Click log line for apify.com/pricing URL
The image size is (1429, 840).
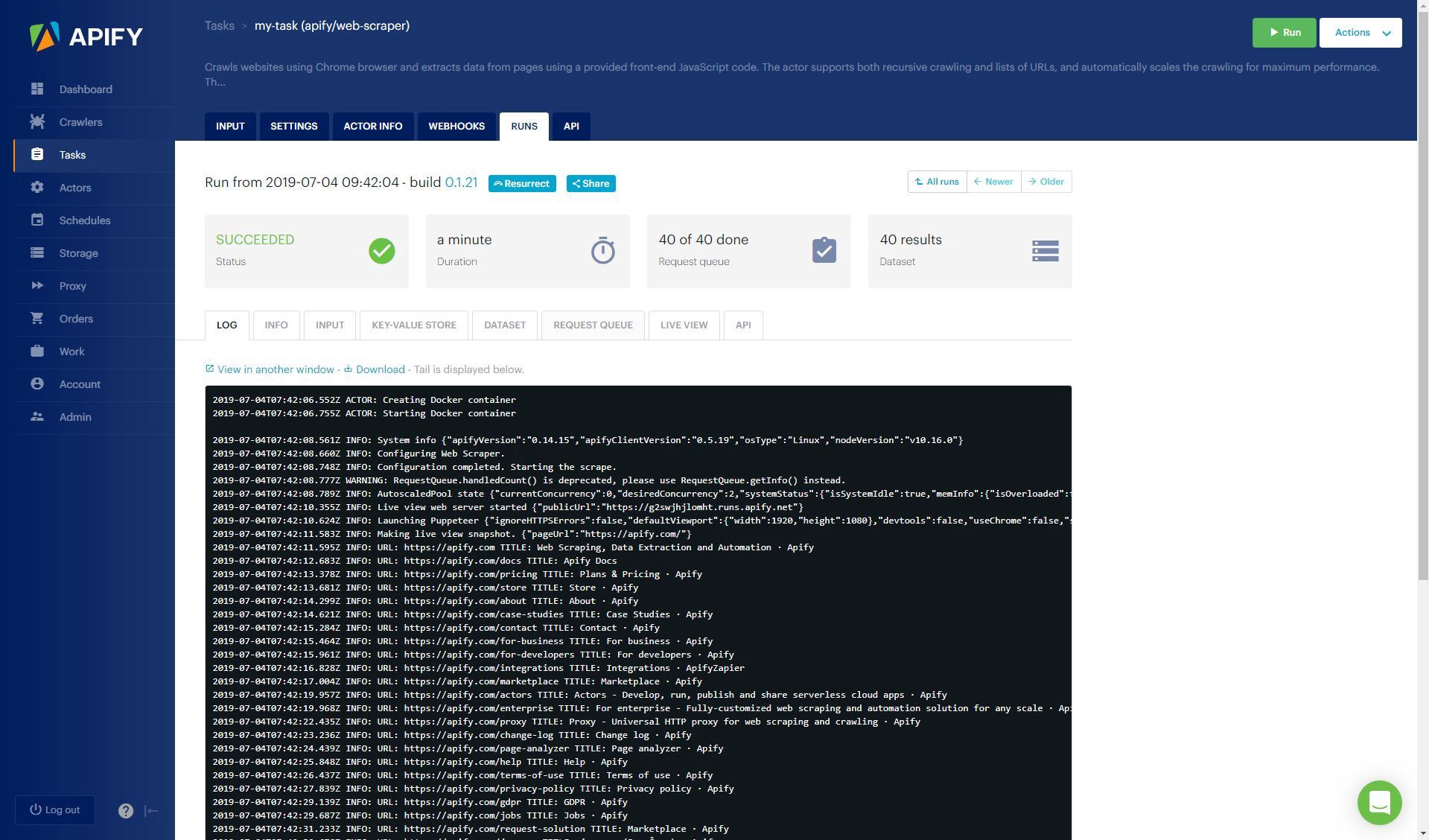pos(457,574)
